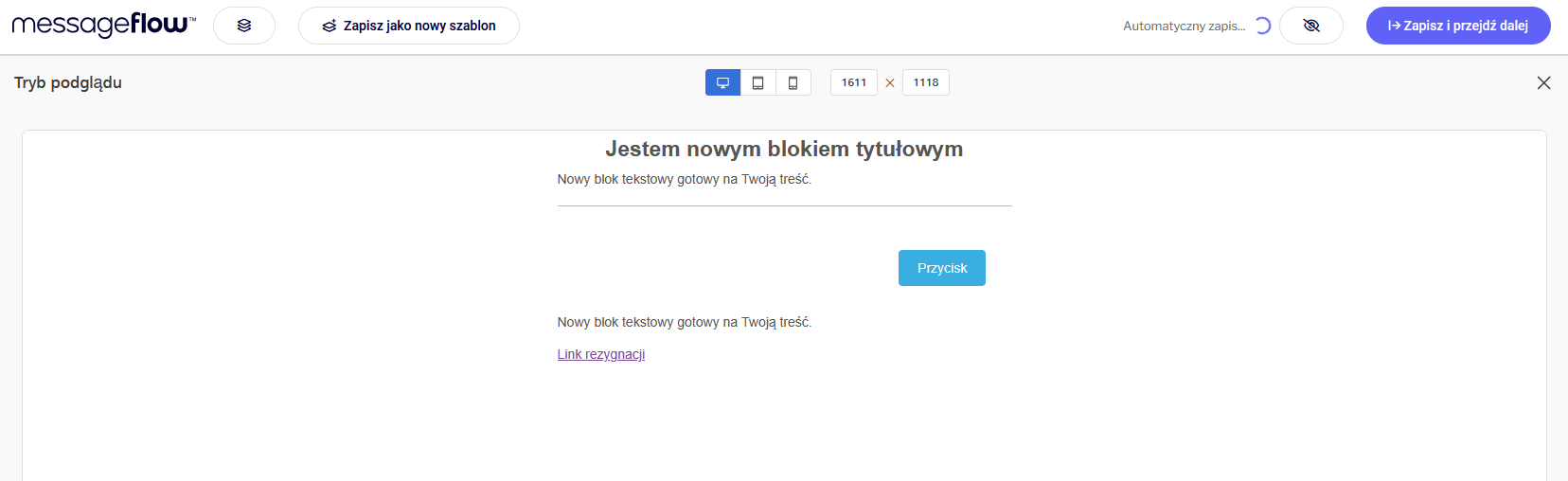
Task: Click the text block above 'Link rezygnacji'
Action: pyautogui.click(x=684, y=322)
